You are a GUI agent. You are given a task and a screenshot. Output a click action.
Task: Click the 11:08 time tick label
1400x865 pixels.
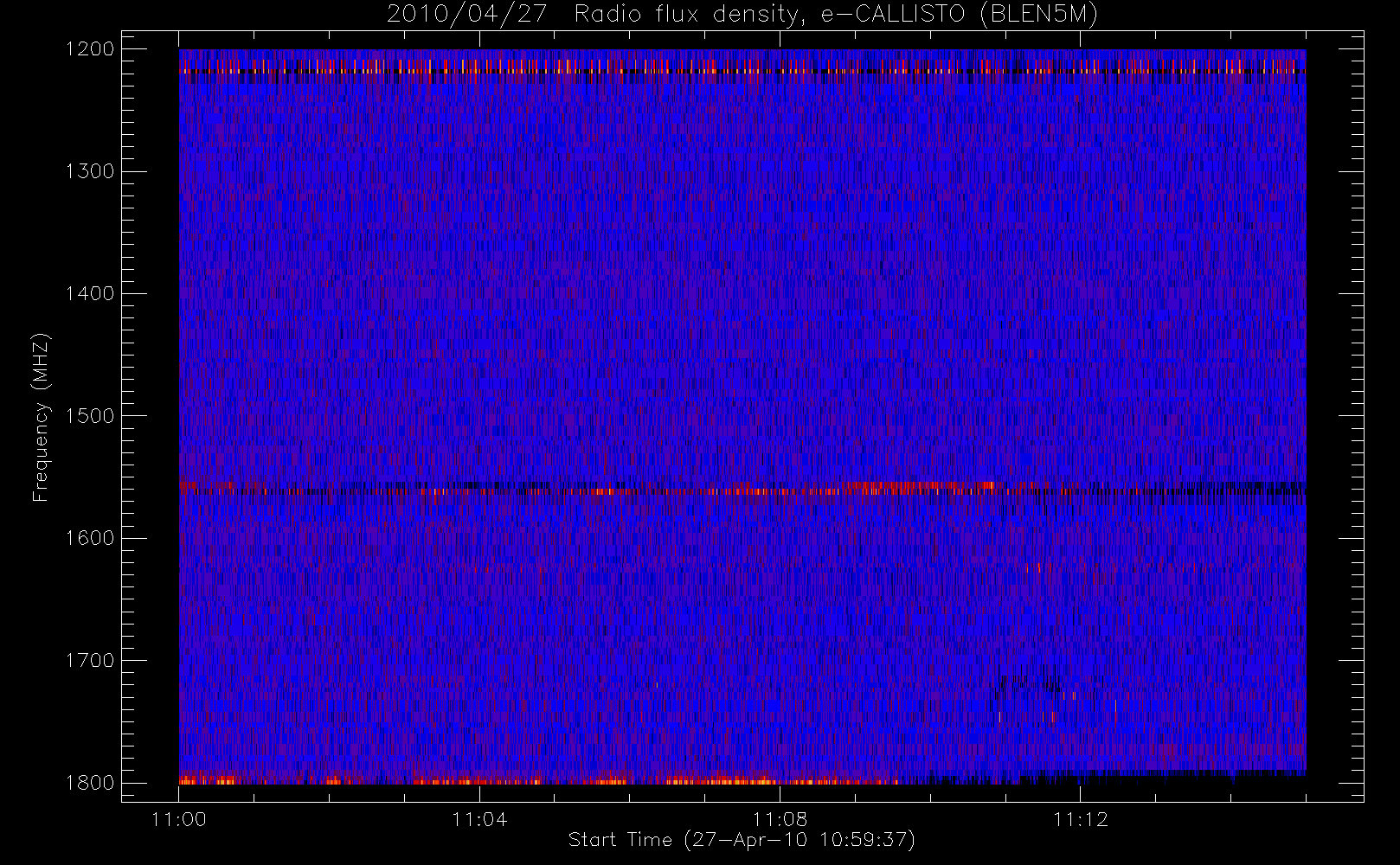(780, 819)
